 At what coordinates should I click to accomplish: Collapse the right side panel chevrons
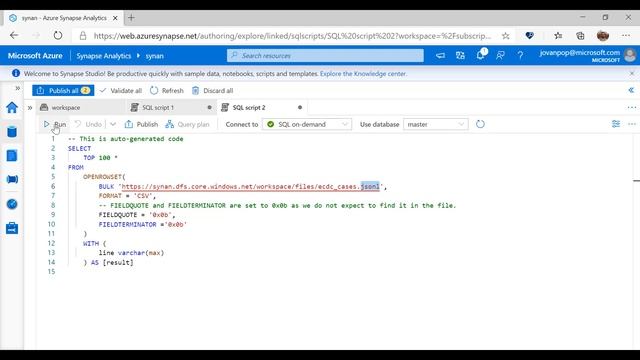[x=631, y=90]
